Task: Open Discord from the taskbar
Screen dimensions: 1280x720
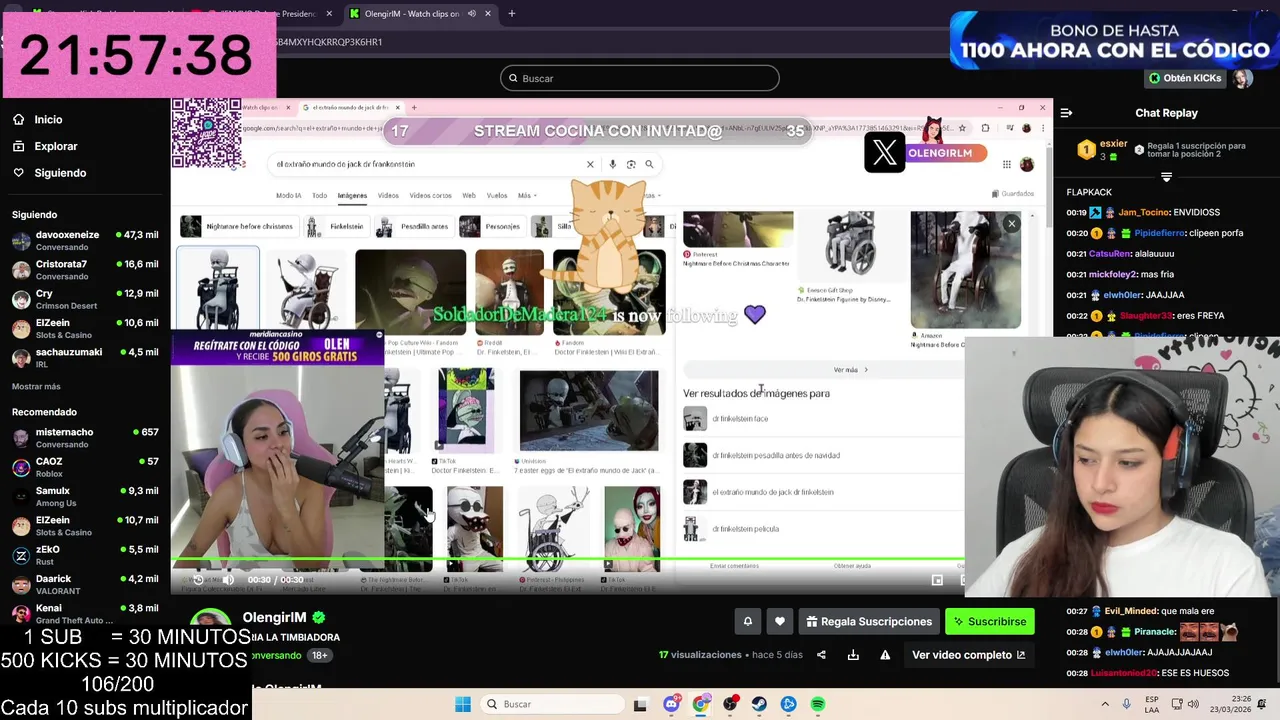Action: 671,704
